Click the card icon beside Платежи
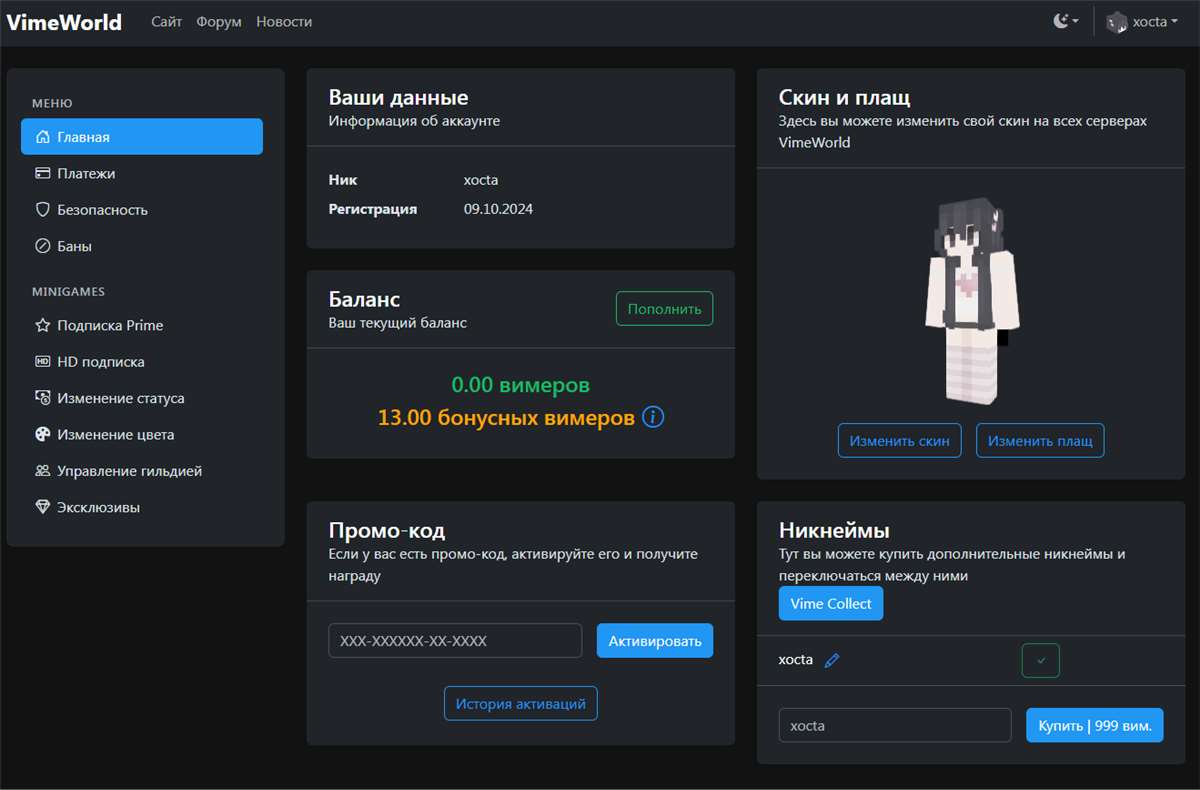This screenshot has width=1200, height=790. click(42, 173)
